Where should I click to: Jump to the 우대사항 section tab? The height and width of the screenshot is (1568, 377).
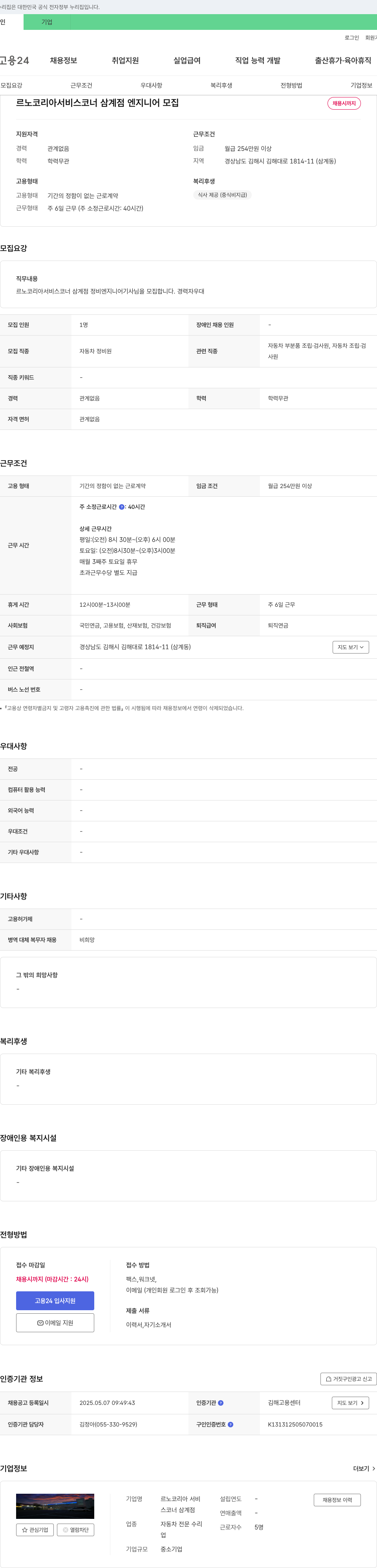click(152, 85)
